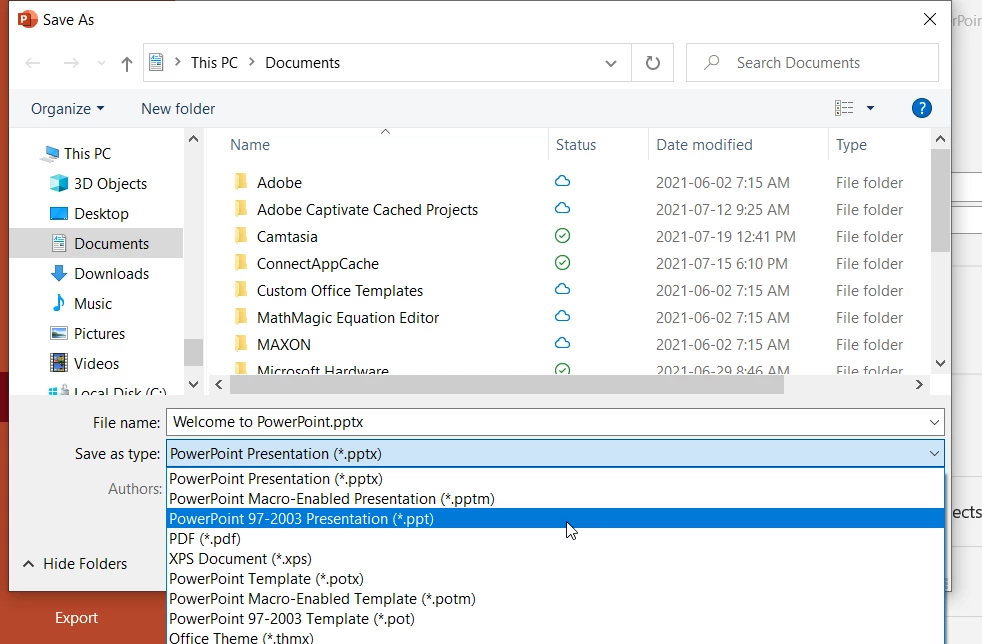Open Export in PowerPoint backstage

coord(76,618)
